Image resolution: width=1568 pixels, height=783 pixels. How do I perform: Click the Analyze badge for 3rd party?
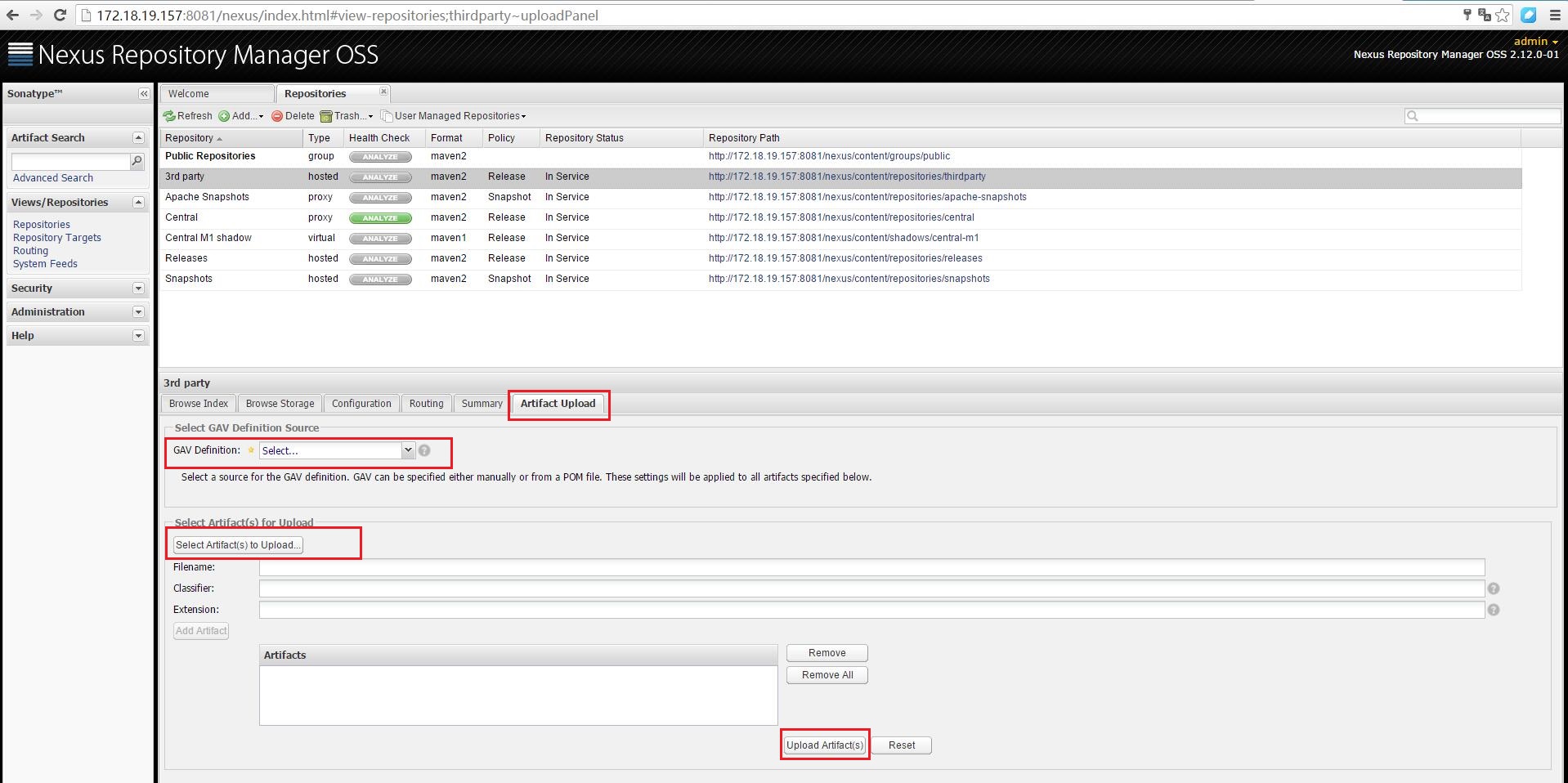click(380, 177)
